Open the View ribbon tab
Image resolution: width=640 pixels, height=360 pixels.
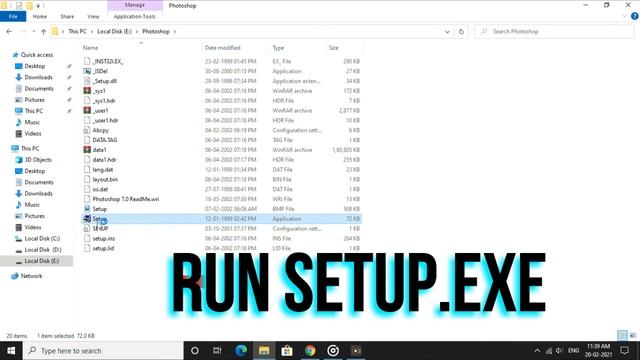(93, 16)
